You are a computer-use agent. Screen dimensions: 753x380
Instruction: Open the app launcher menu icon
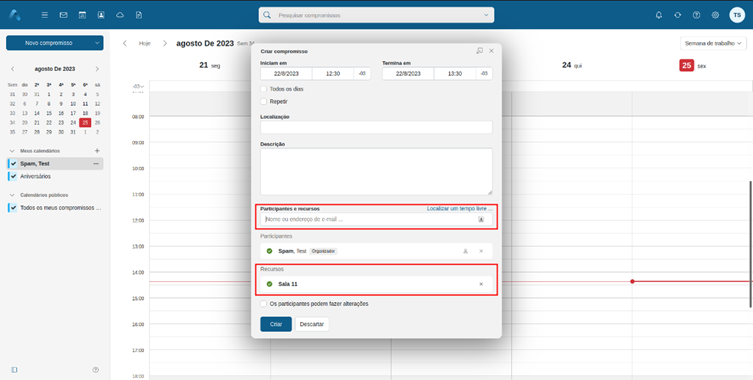click(45, 15)
